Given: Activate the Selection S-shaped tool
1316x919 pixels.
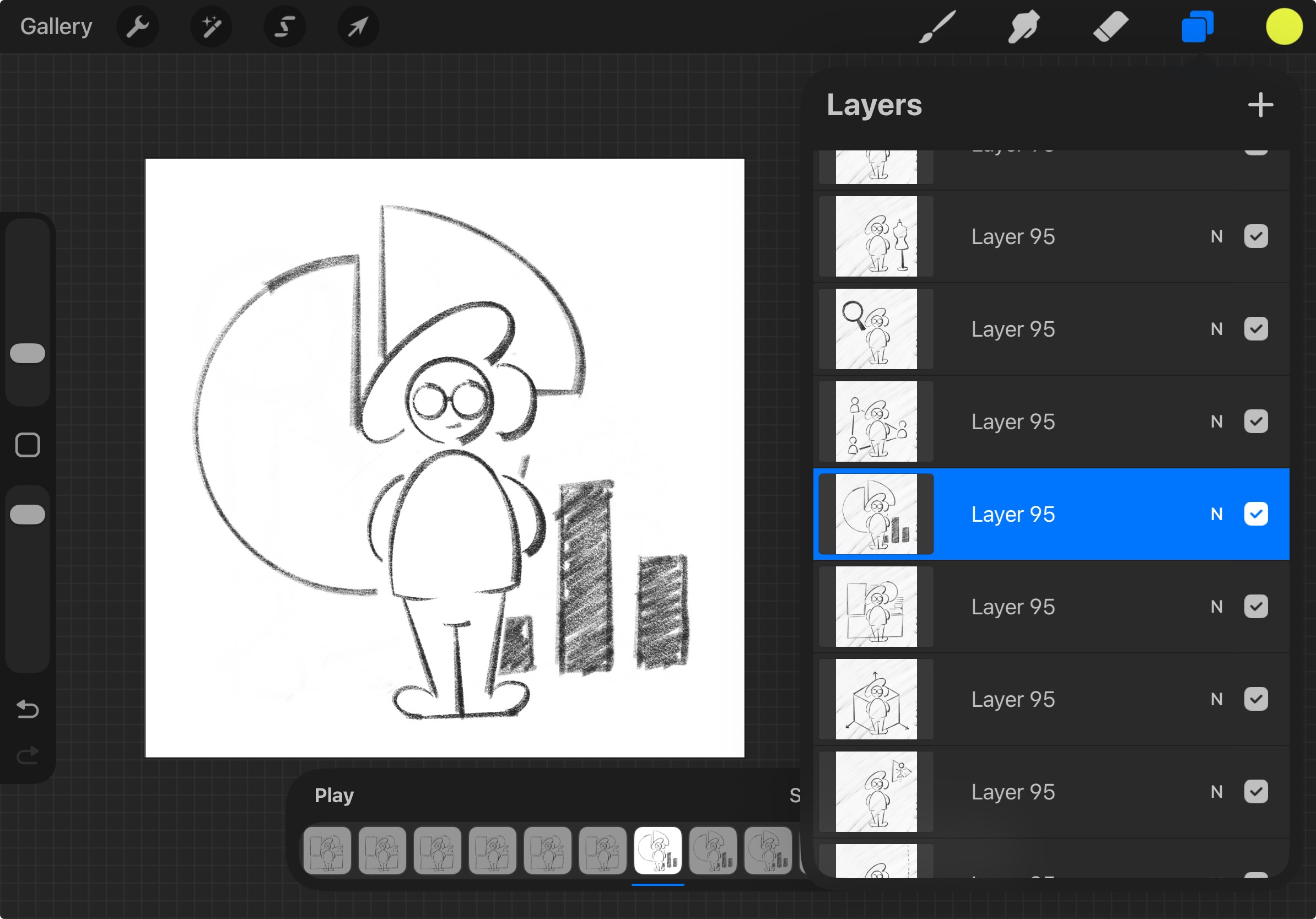Looking at the screenshot, I should point(284,26).
